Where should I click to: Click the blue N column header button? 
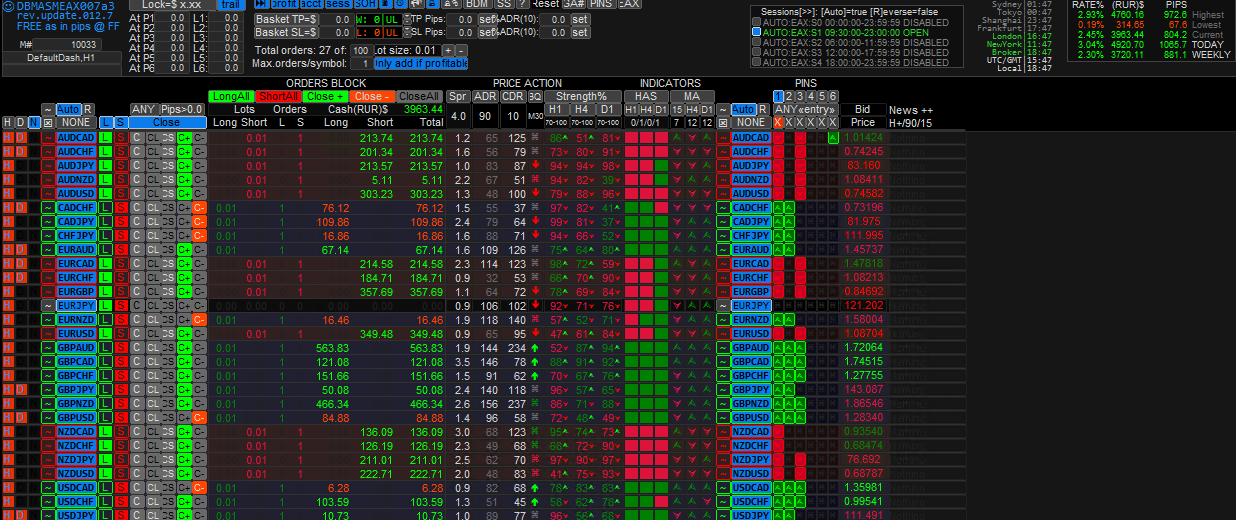[33, 122]
